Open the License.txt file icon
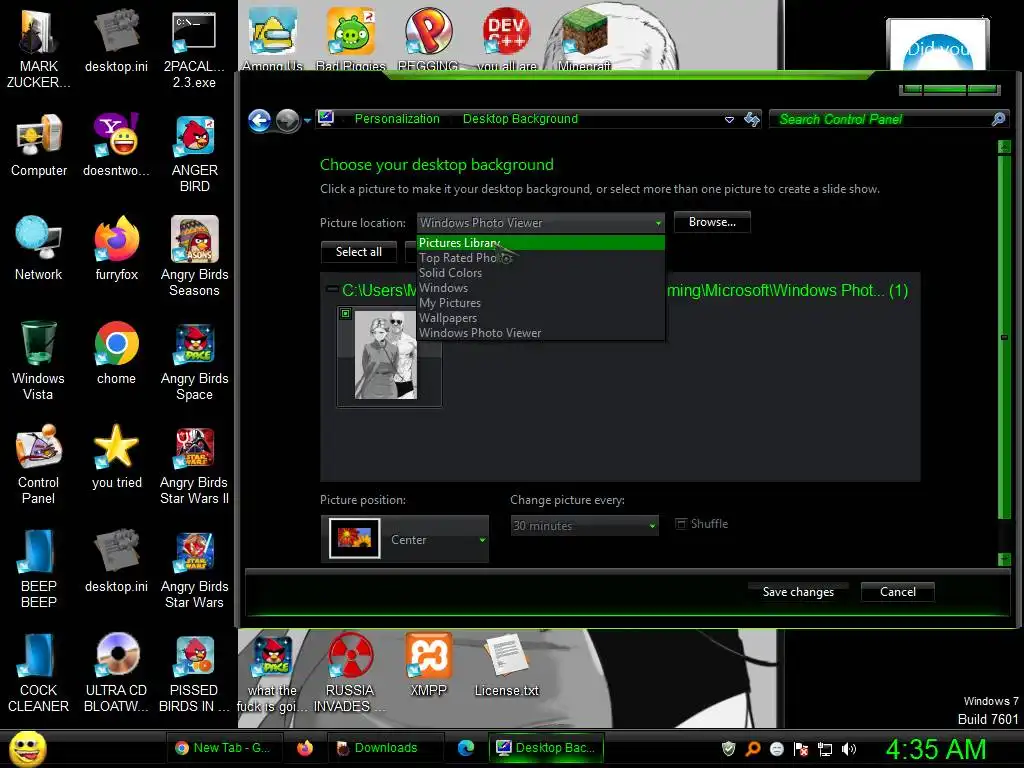Image resolution: width=1024 pixels, height=768 pixels. pos(507,665)
